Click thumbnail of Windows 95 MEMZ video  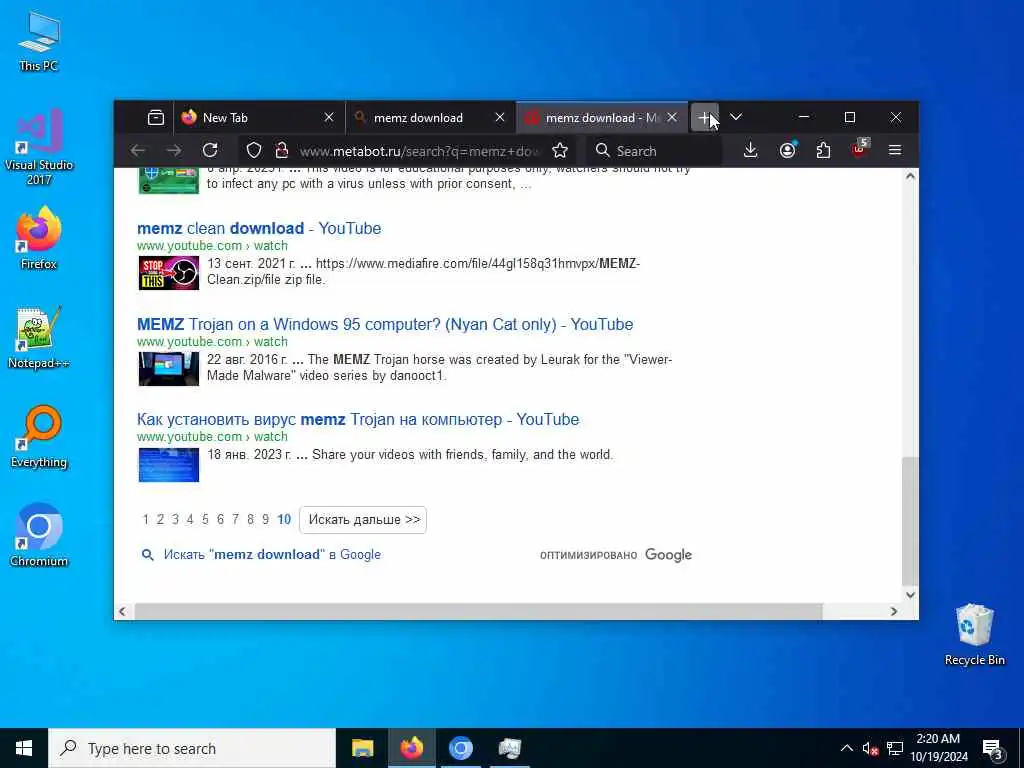click(168, 369)
